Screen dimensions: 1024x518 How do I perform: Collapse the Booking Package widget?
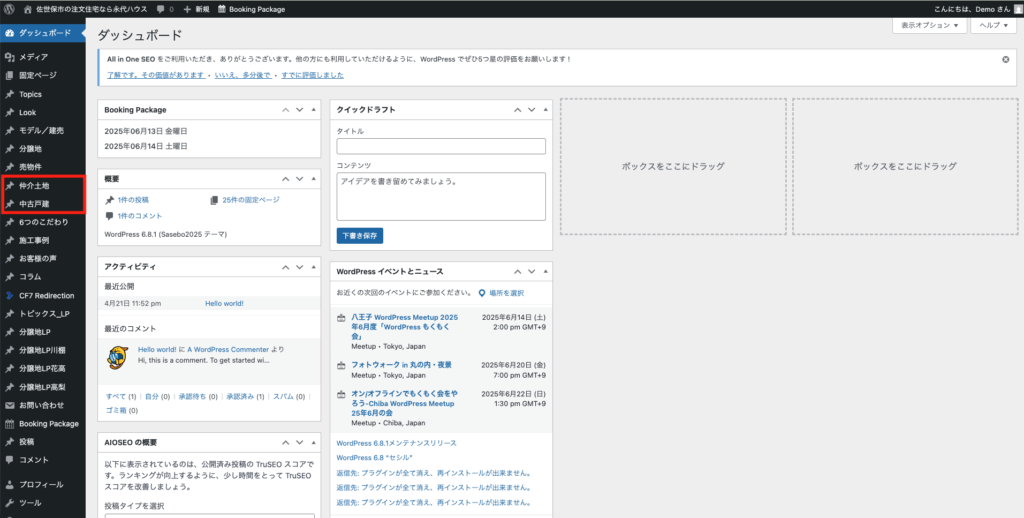[313, 110]
